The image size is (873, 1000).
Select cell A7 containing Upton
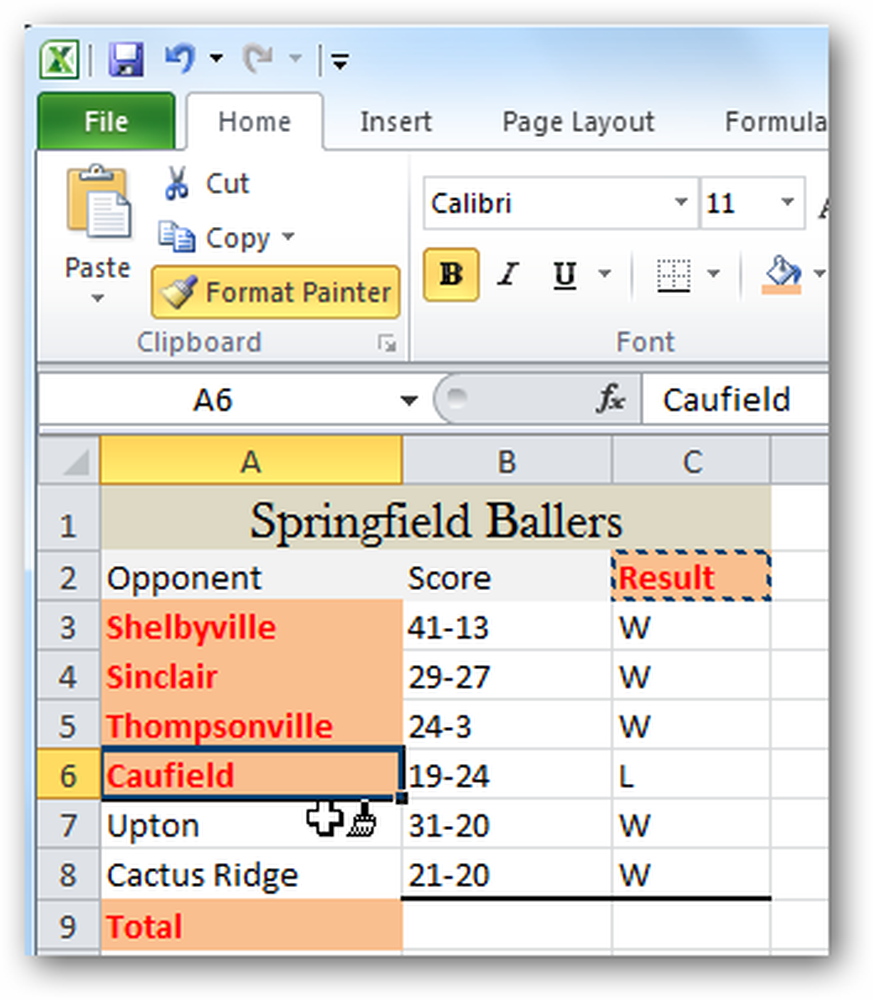[x=251, y=825]
